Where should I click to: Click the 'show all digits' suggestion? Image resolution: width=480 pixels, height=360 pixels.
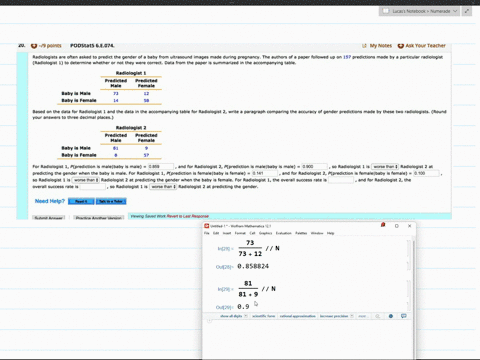(231, 316)
